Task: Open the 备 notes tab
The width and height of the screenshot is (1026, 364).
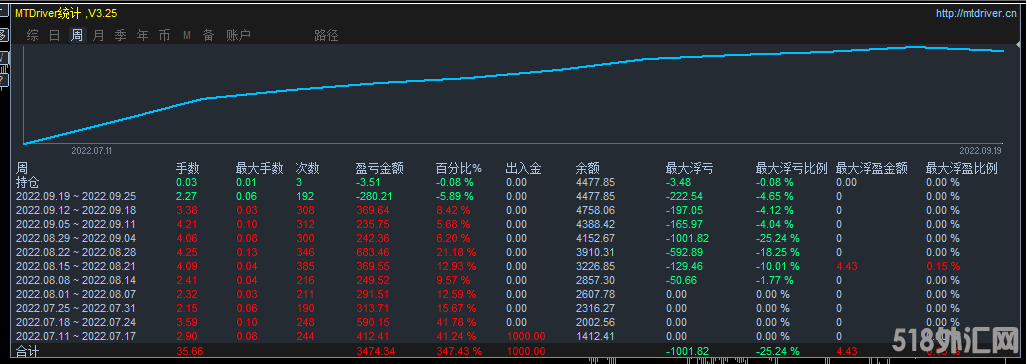Action: pyautogui.click(x=208, y=35)
